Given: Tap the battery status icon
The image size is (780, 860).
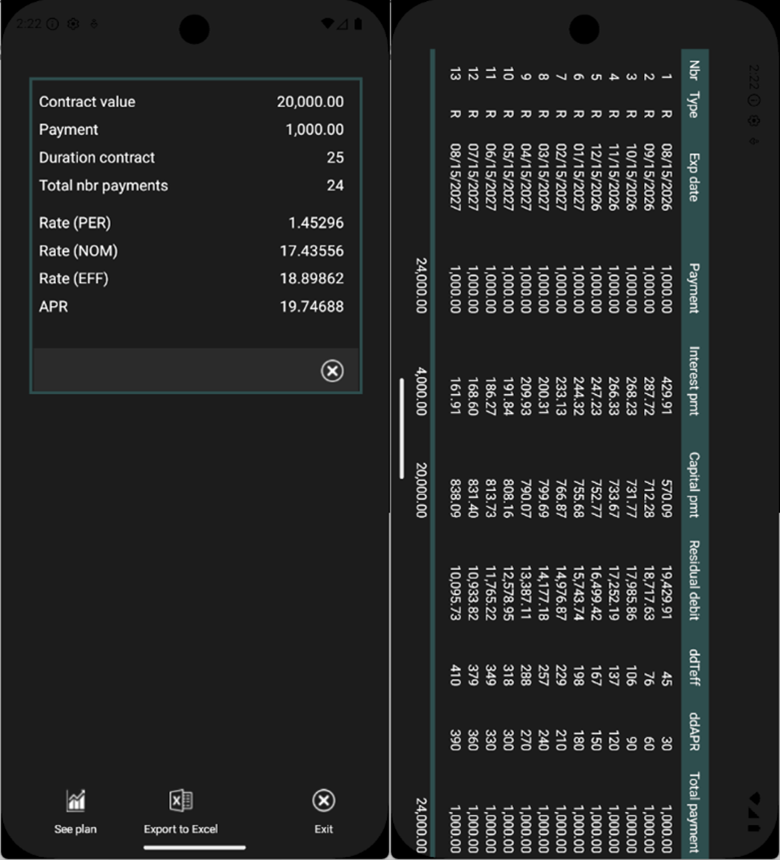Looking at the screenshot, I should (x=358, y=24).
